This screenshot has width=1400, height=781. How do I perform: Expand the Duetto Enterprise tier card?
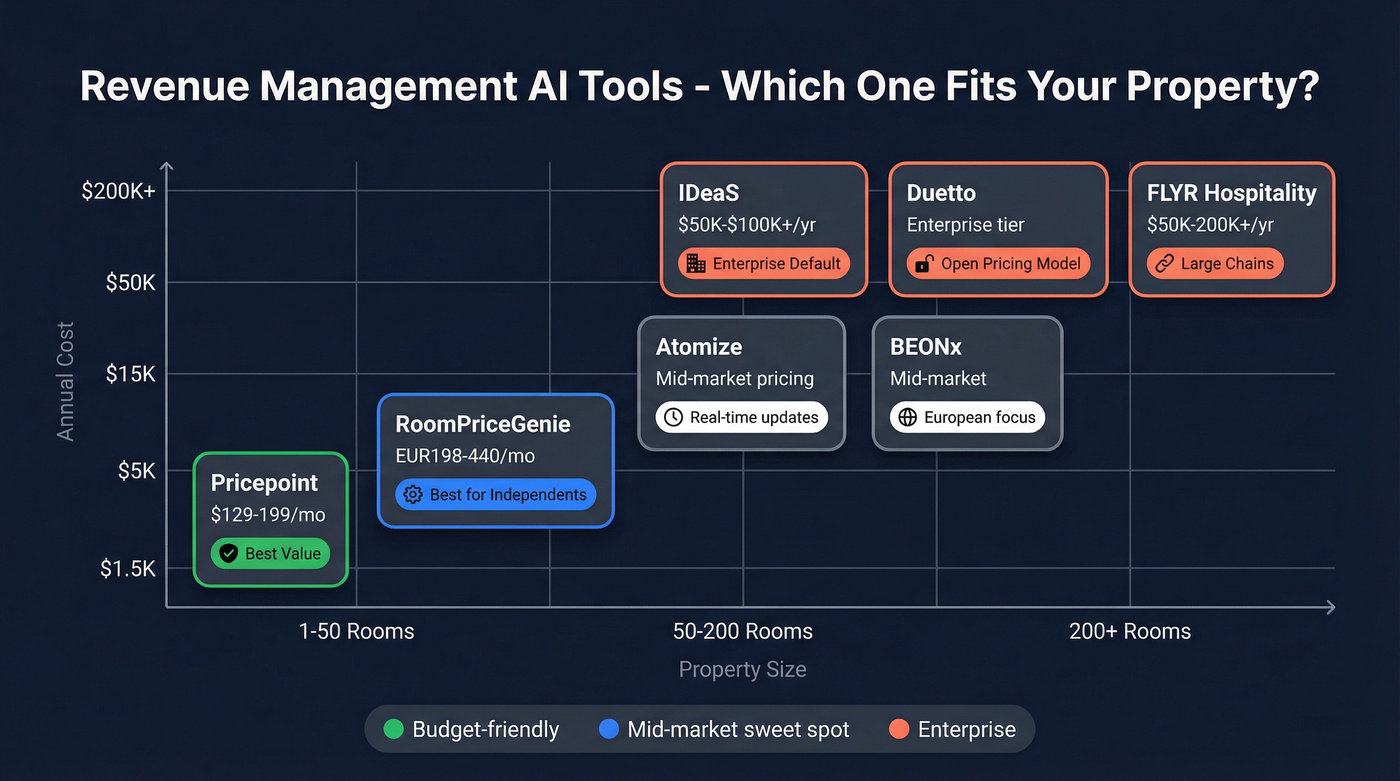997,228
